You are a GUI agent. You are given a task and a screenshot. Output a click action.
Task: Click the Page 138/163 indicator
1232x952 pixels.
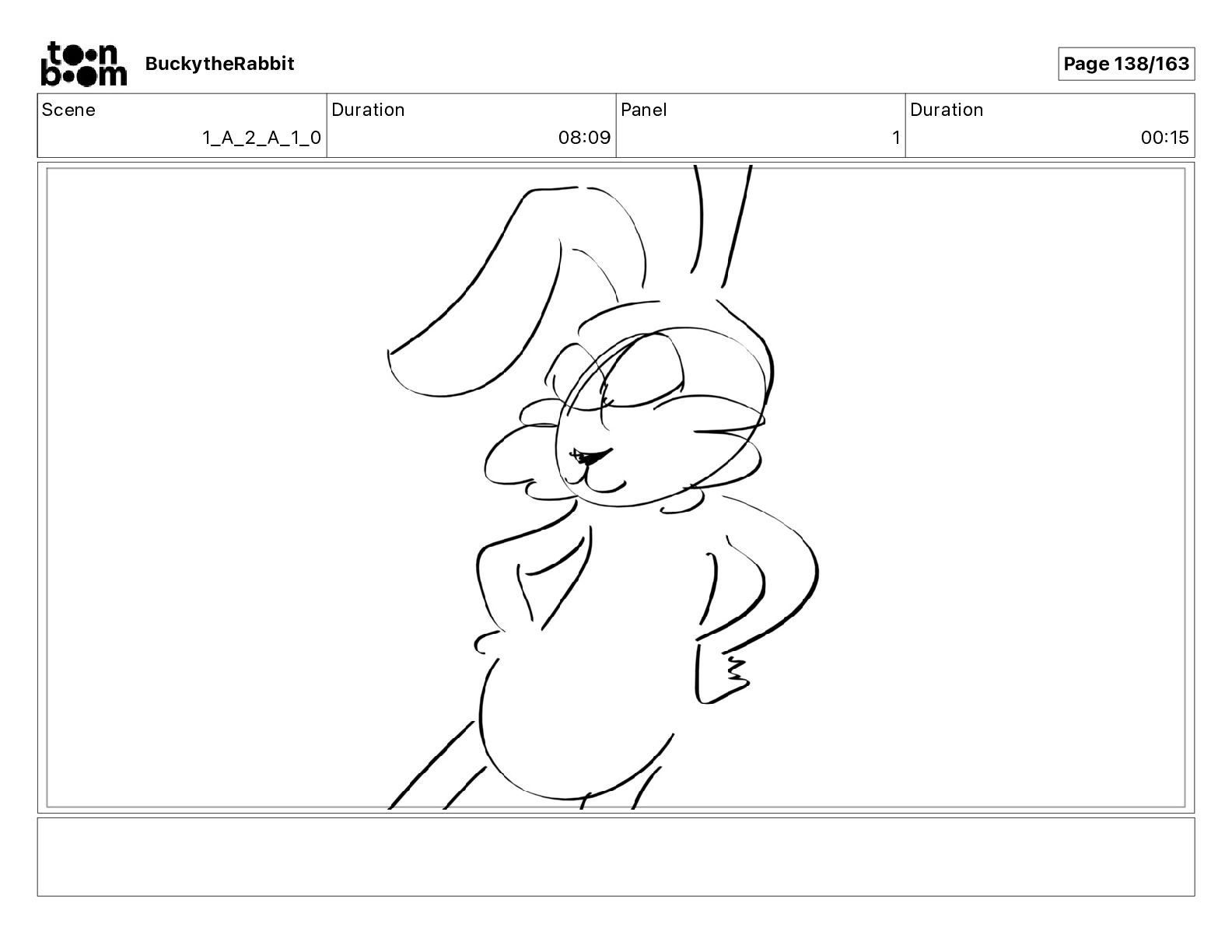point(1126,64)
